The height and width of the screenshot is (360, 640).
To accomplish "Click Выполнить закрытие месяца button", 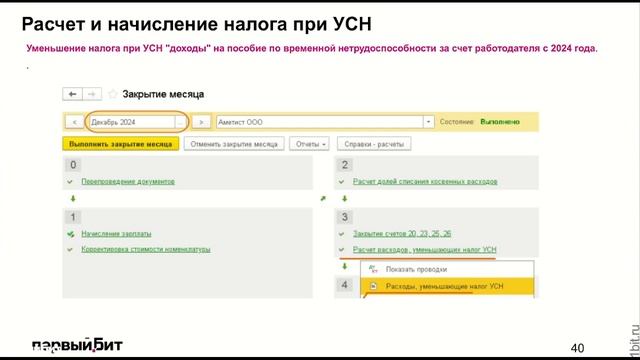I will 120,144.
